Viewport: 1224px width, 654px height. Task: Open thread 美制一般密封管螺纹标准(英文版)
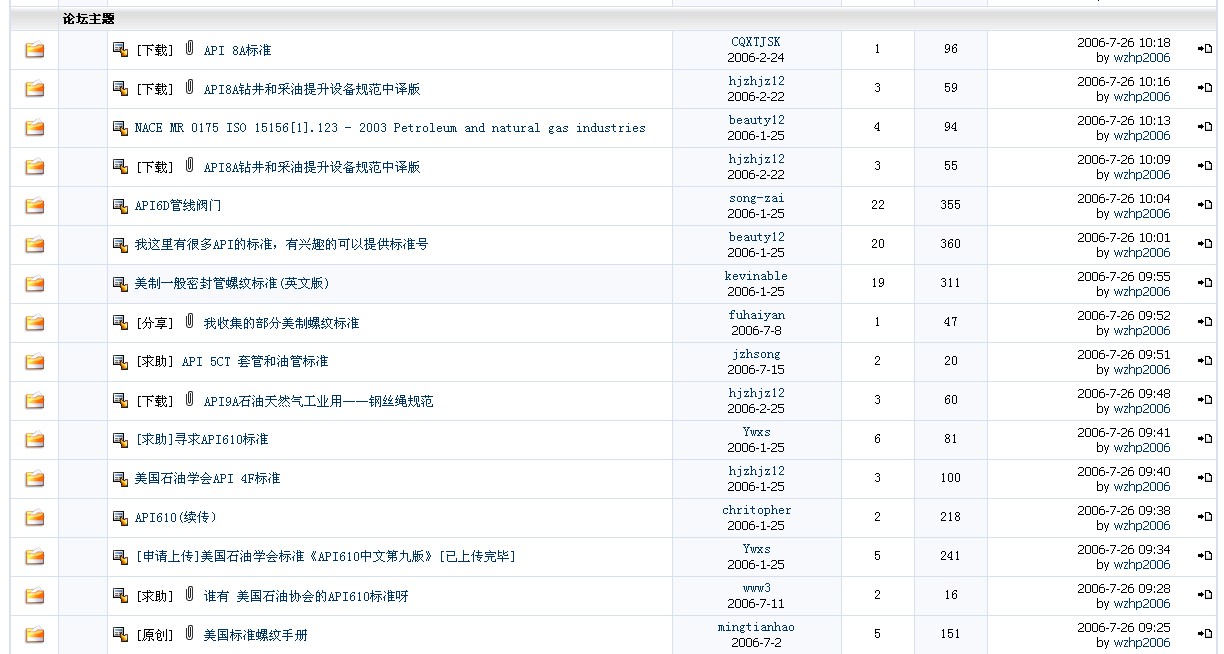coord(232,284)
